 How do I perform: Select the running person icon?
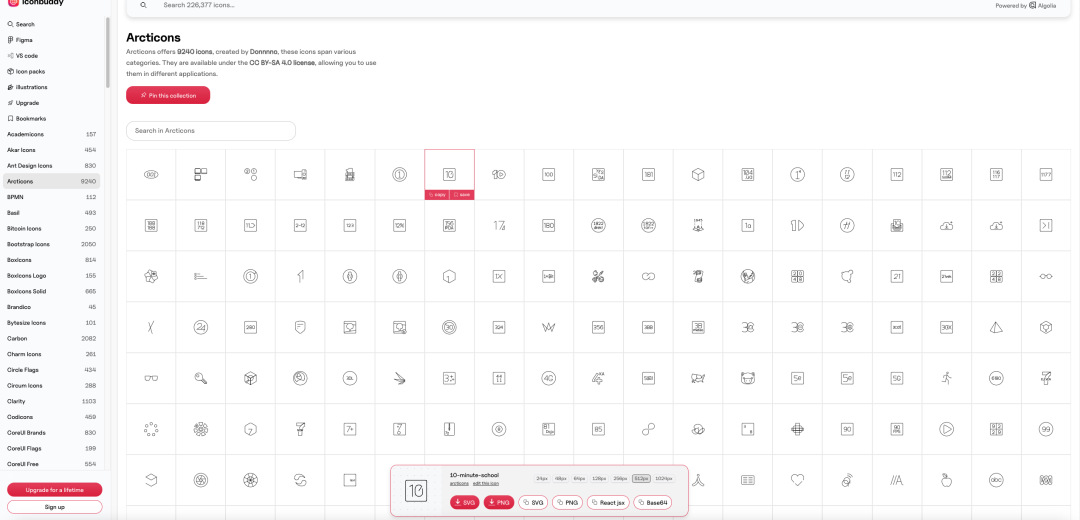pyautogui.click(x=946, y=378)
